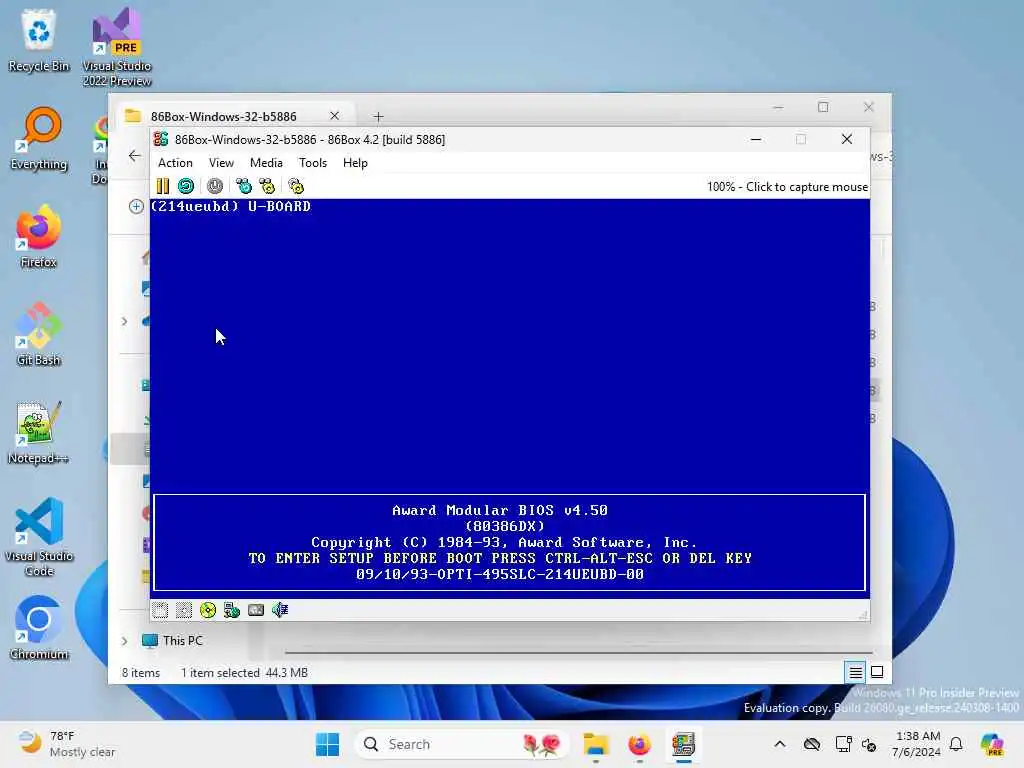Go back in File Explorer
Screen dimensions: 1024x768
pos(135,156)
